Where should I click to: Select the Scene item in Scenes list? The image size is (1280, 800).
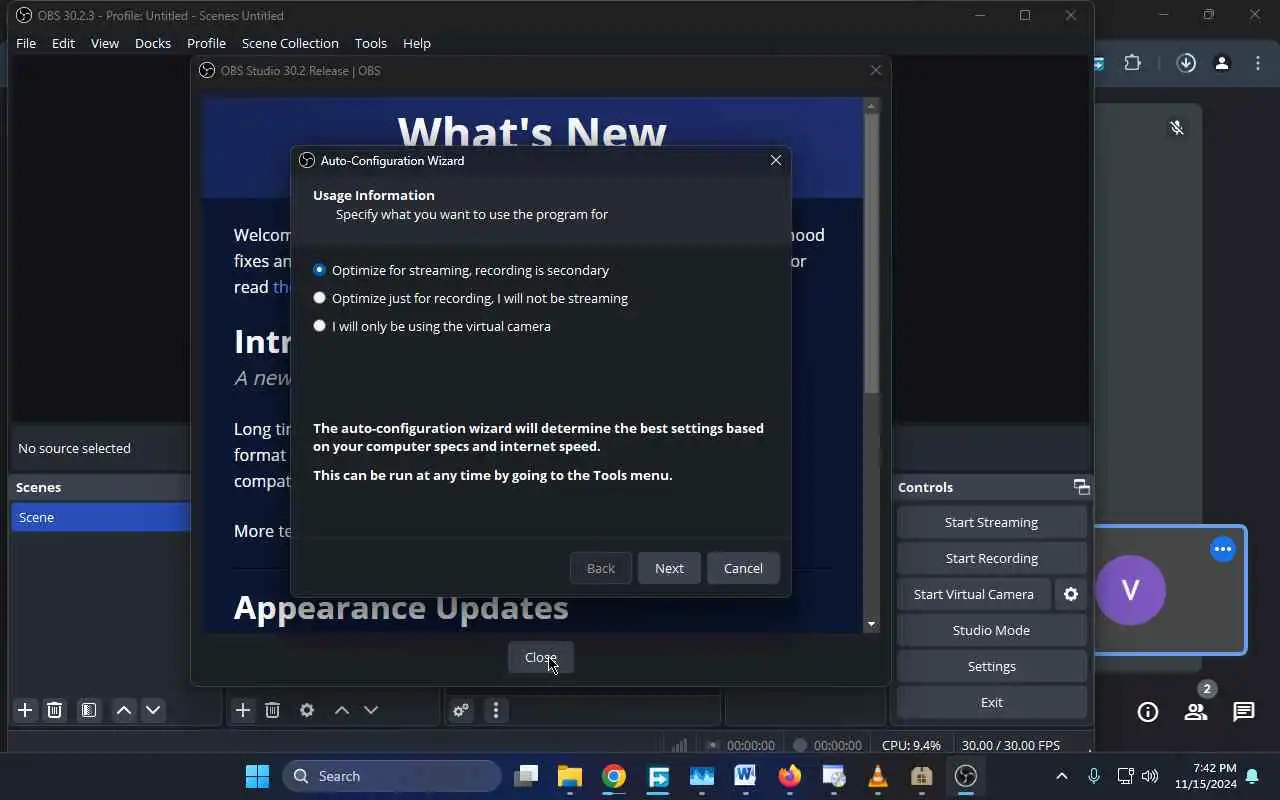pos(100,517)
